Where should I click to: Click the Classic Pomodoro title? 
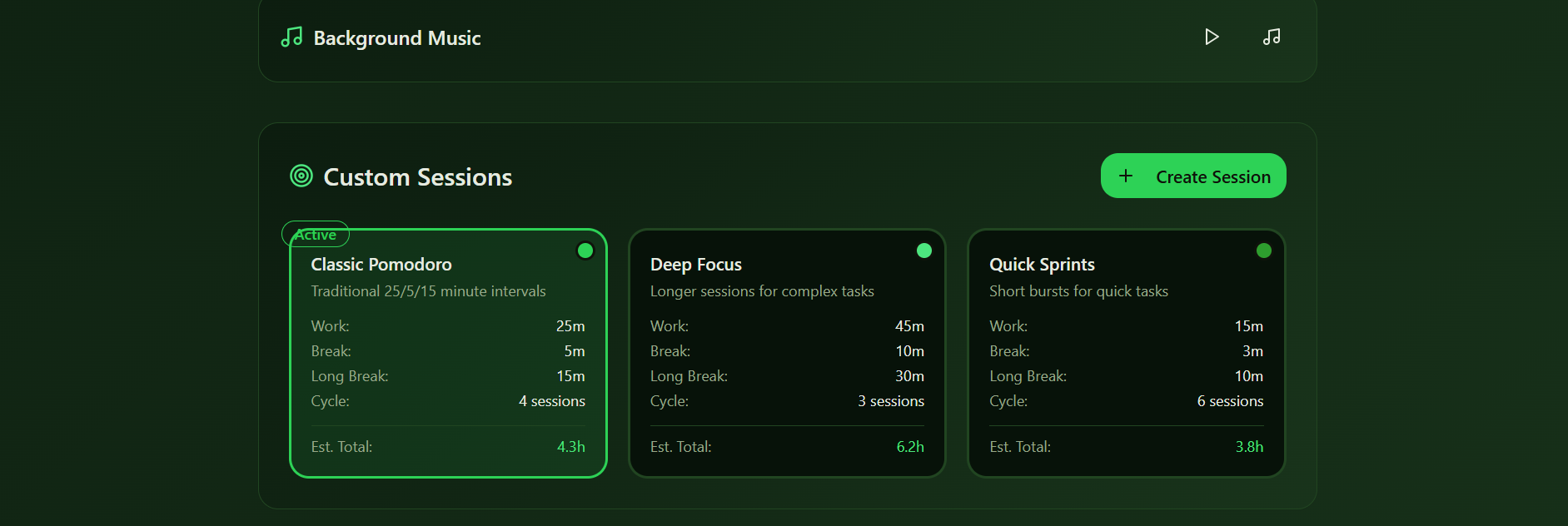pos(381,265)
